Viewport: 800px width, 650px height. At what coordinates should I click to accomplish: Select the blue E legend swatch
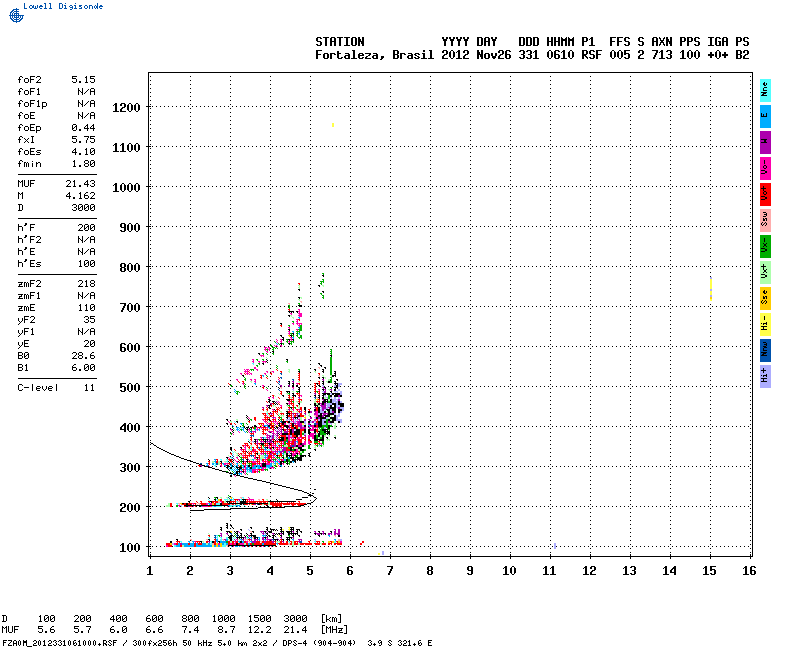(x=765, y=116)
